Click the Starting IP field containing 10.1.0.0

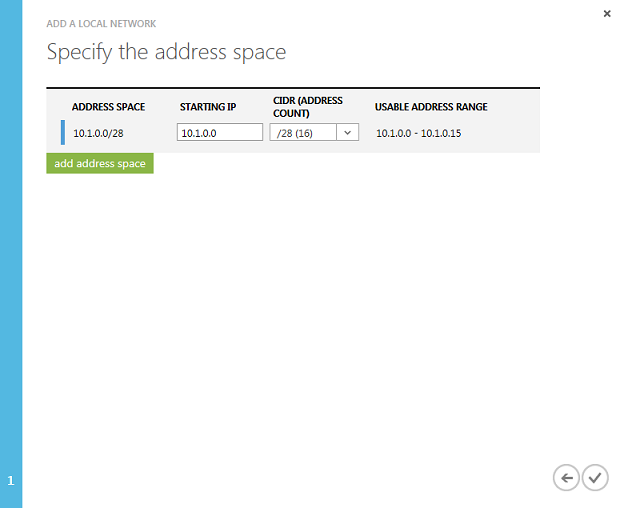point(220,132)
